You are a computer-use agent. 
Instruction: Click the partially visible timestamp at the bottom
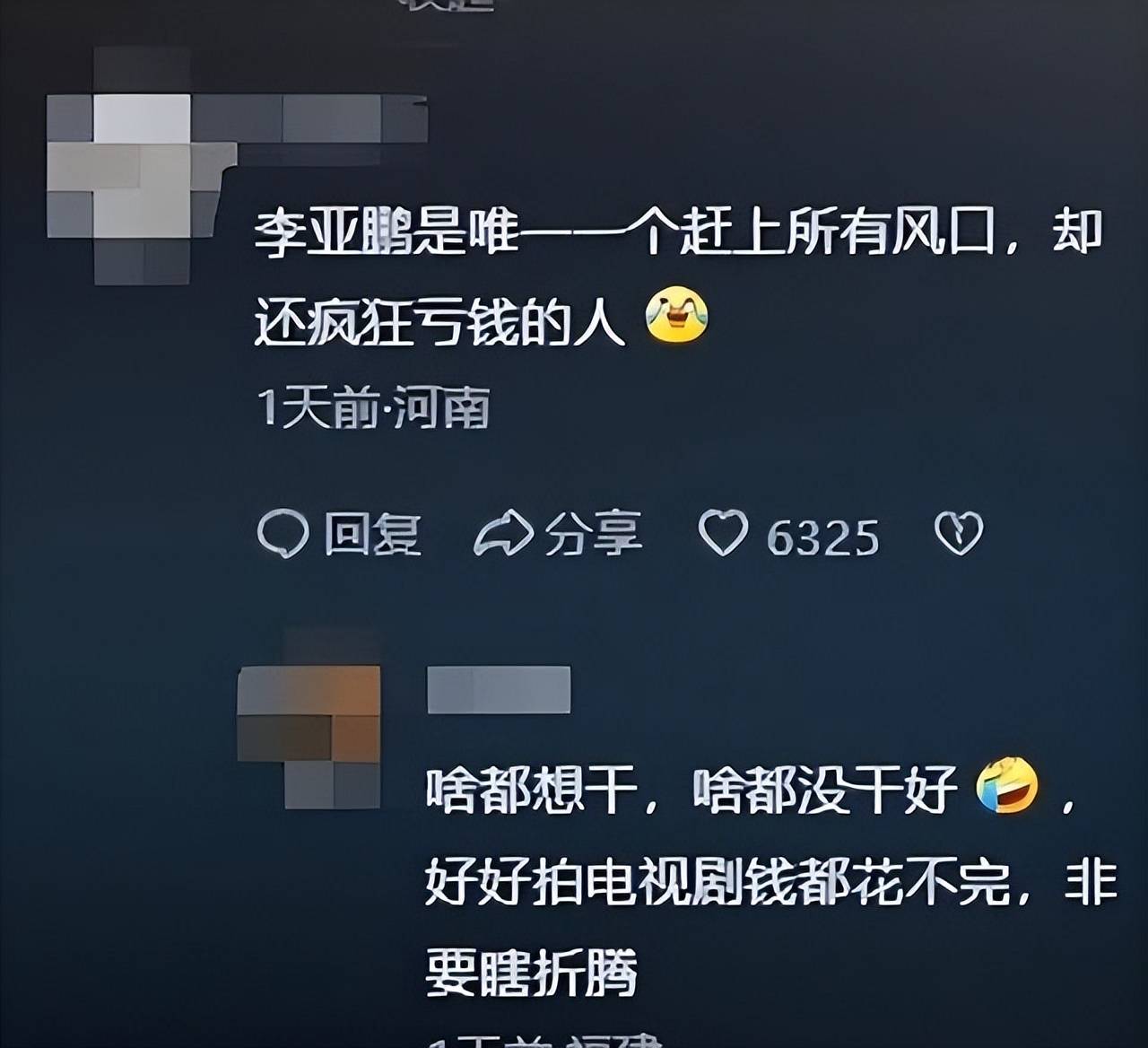pos(545,1041)
